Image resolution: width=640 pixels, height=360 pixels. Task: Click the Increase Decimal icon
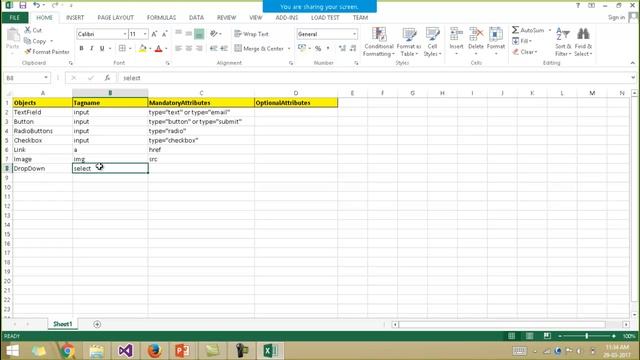click(342, 49)
